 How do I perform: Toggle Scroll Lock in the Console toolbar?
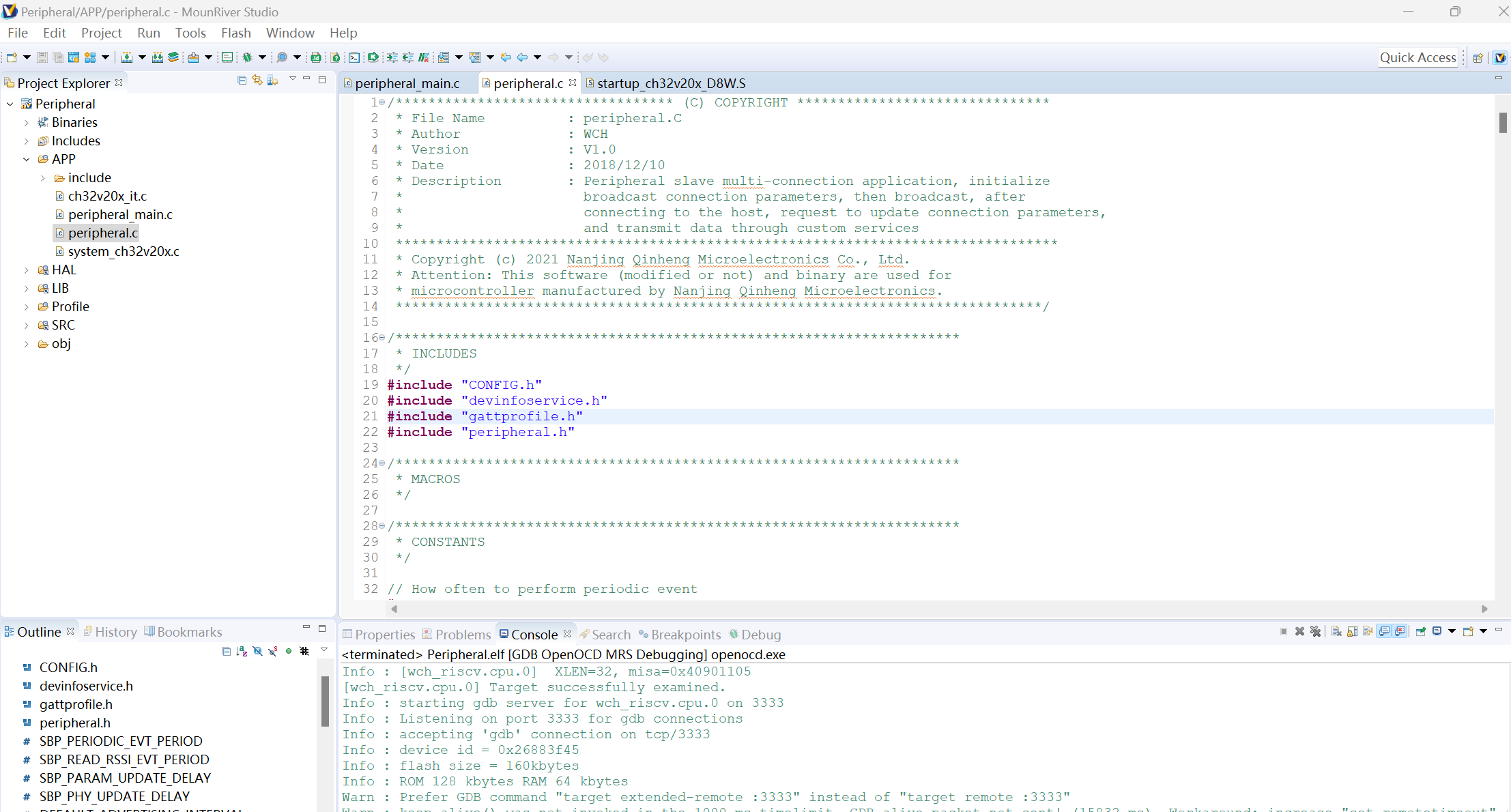(1352, 632)
